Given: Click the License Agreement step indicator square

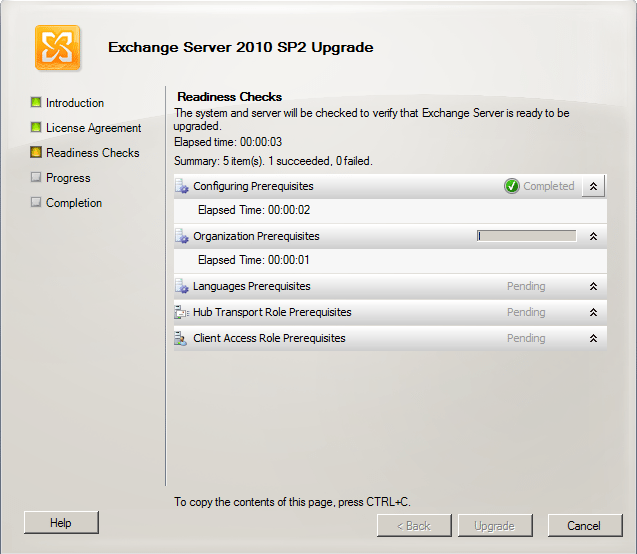Looking at the screenshot, I should click(36, 128).
